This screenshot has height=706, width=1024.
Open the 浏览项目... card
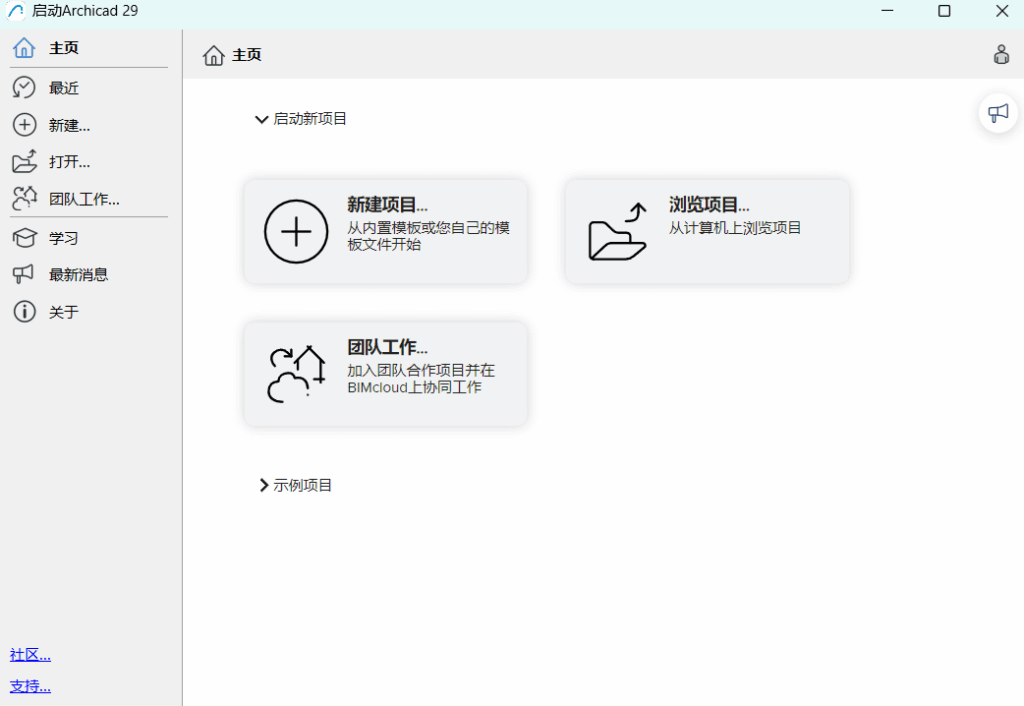[707, 231]
